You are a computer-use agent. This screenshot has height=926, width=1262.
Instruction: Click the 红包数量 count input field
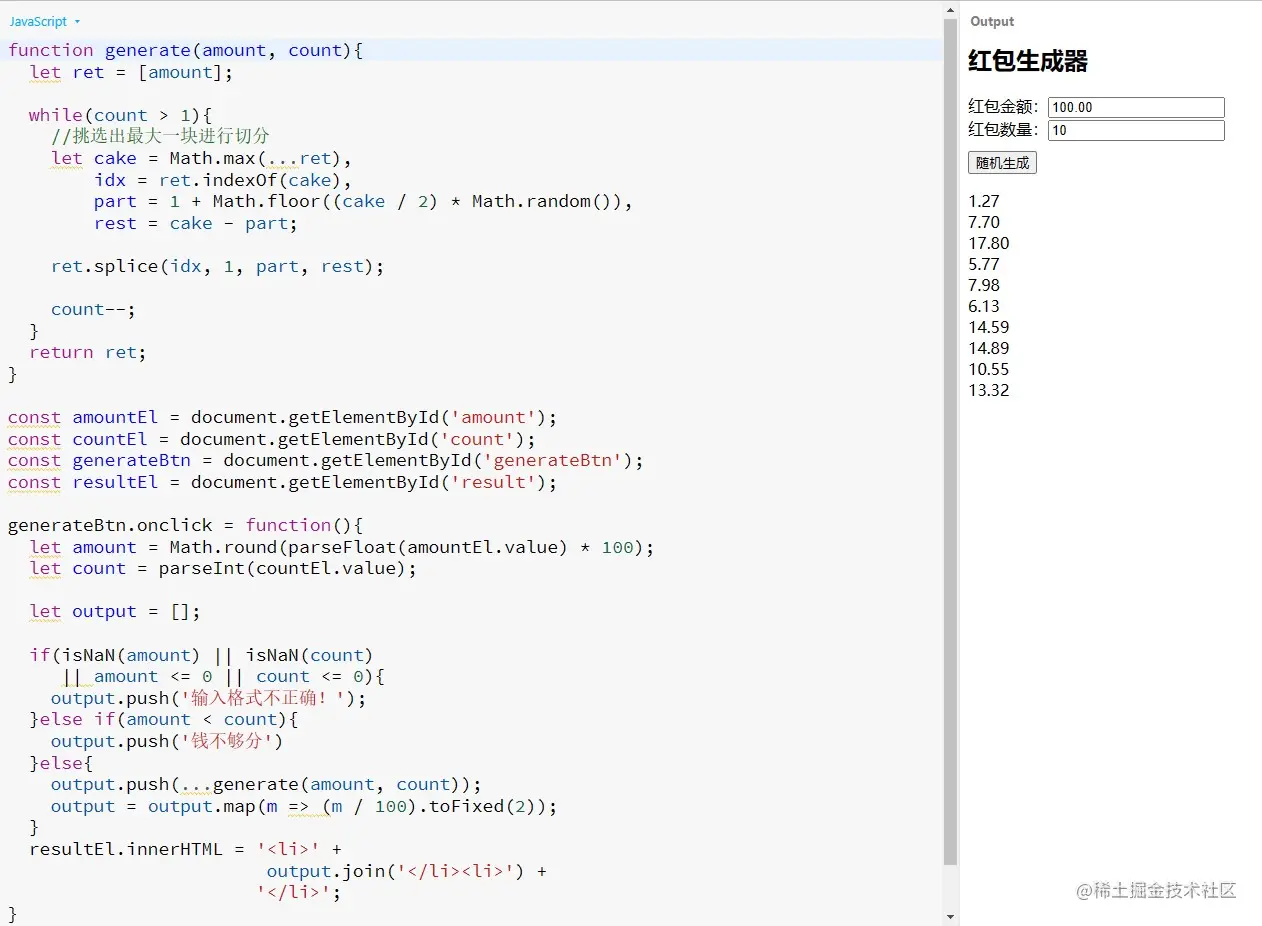tap(1136, 130)
